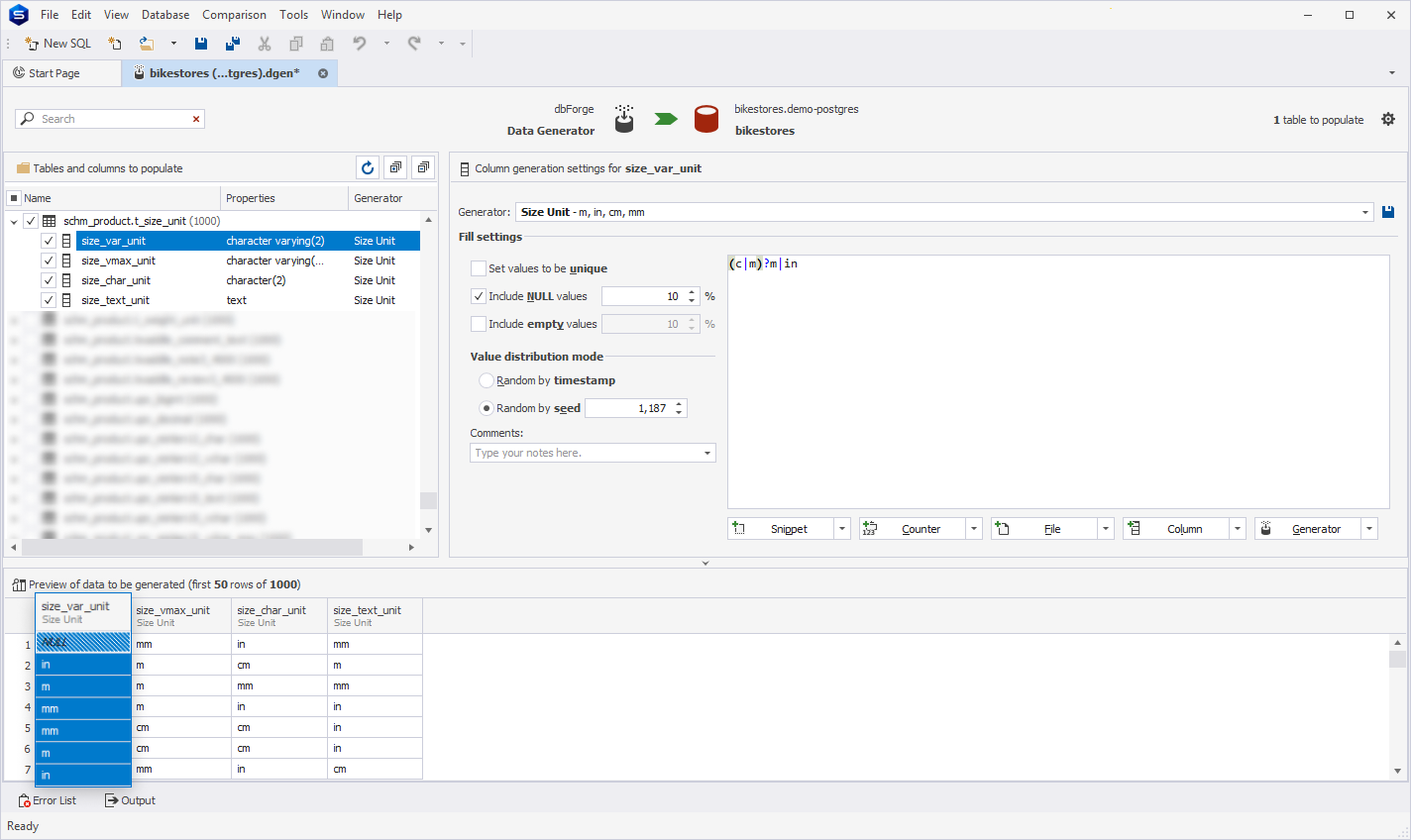
Task: Open the Comparison menu
Action: point(234,15)
